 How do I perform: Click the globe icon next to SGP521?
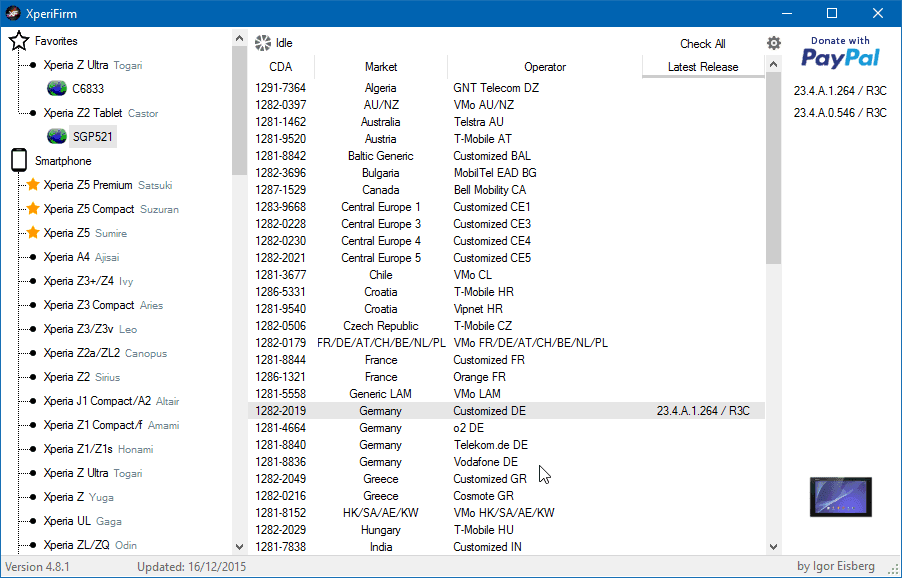pyautogui.click(x=57, y=136)
